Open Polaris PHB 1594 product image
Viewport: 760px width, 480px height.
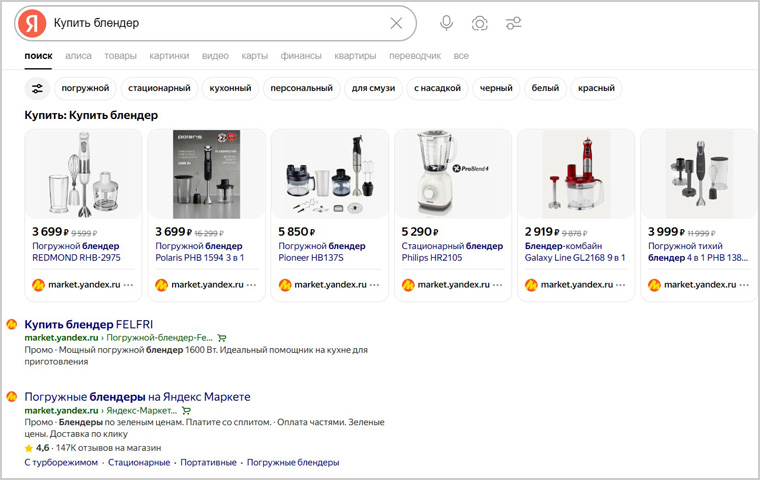pyautogui.click(x=206, y=174)
